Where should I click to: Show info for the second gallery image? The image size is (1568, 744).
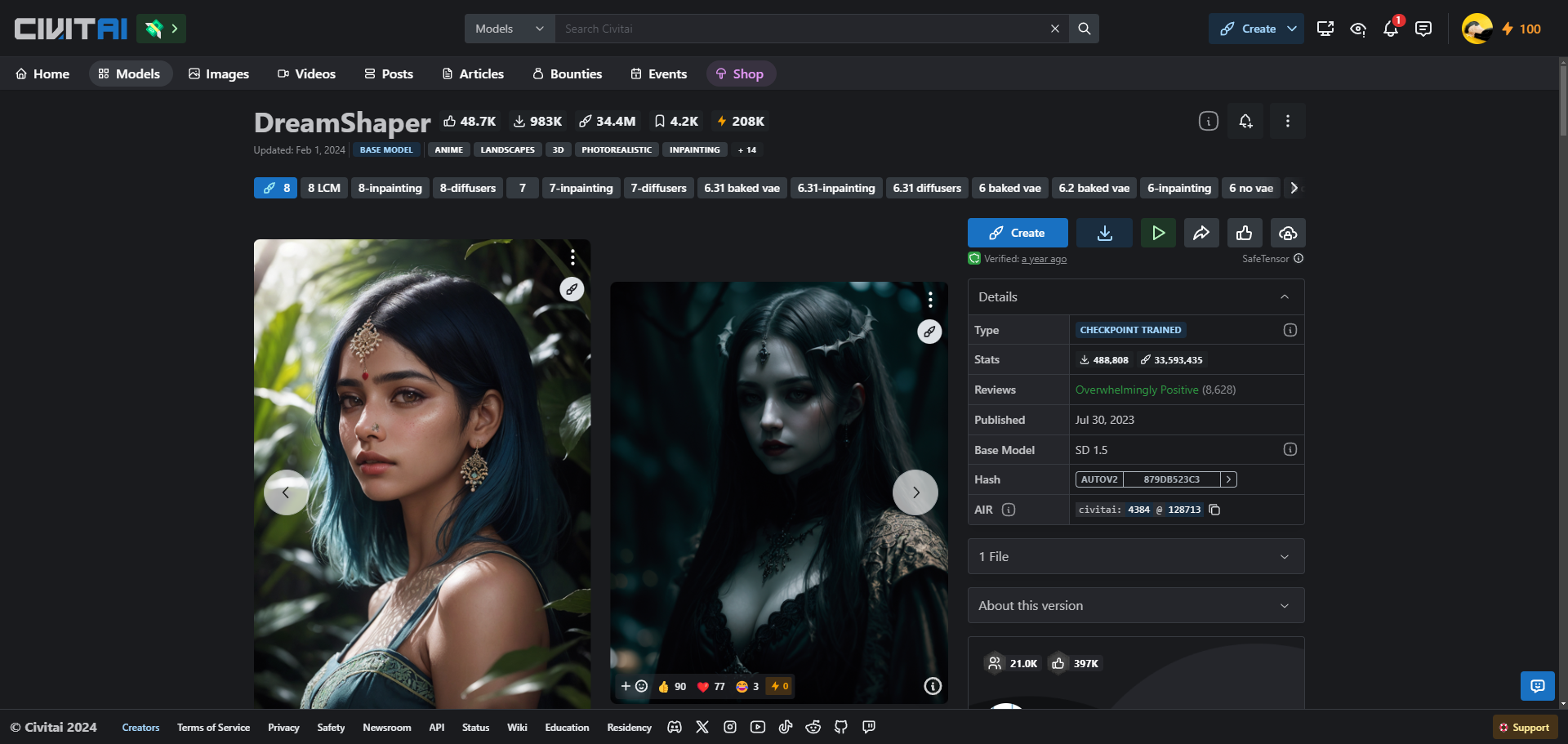(933, 686)
